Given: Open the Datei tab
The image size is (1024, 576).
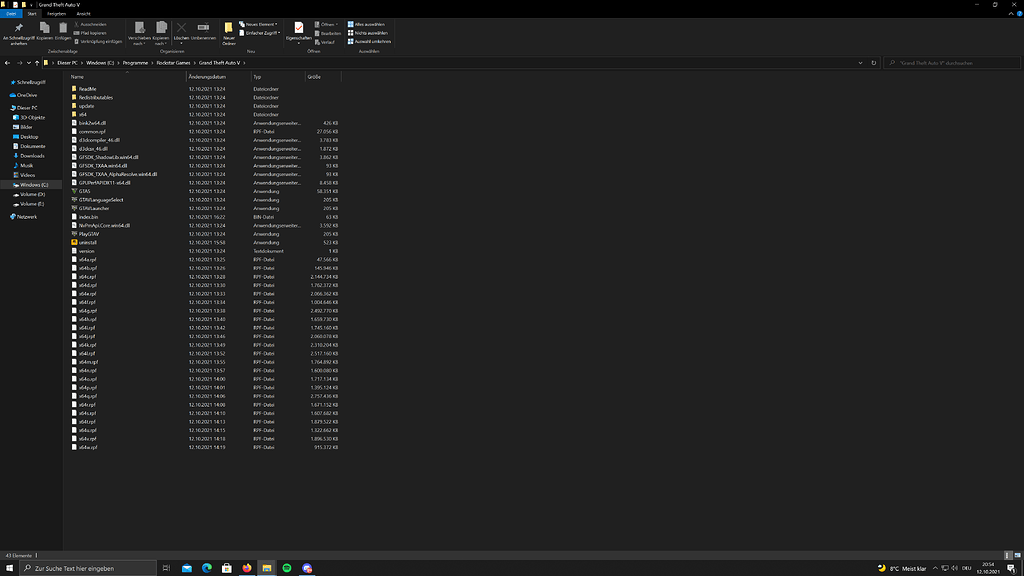Looking at the screenshot, I should coord(11,14).
